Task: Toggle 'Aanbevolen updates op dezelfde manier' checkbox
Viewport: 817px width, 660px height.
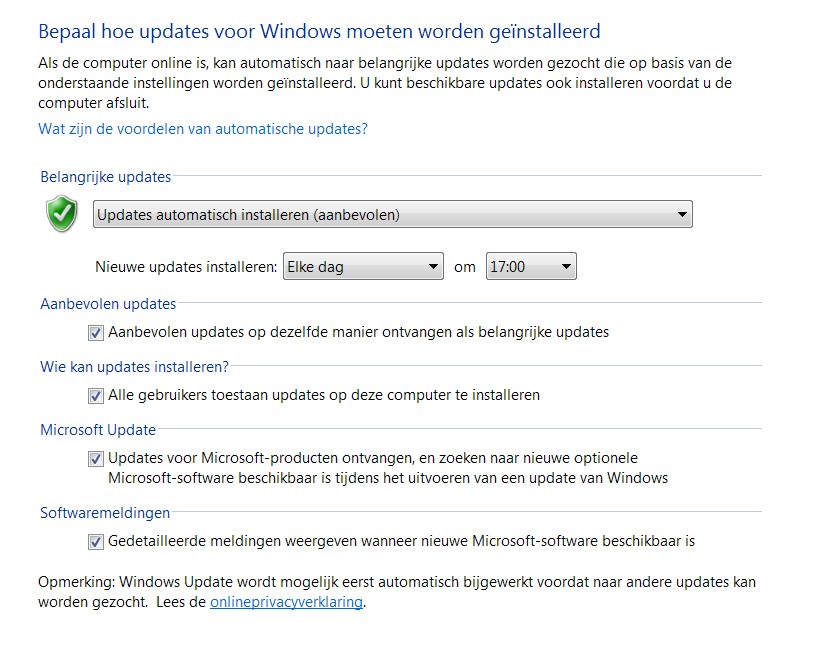Action: point(95,333)
